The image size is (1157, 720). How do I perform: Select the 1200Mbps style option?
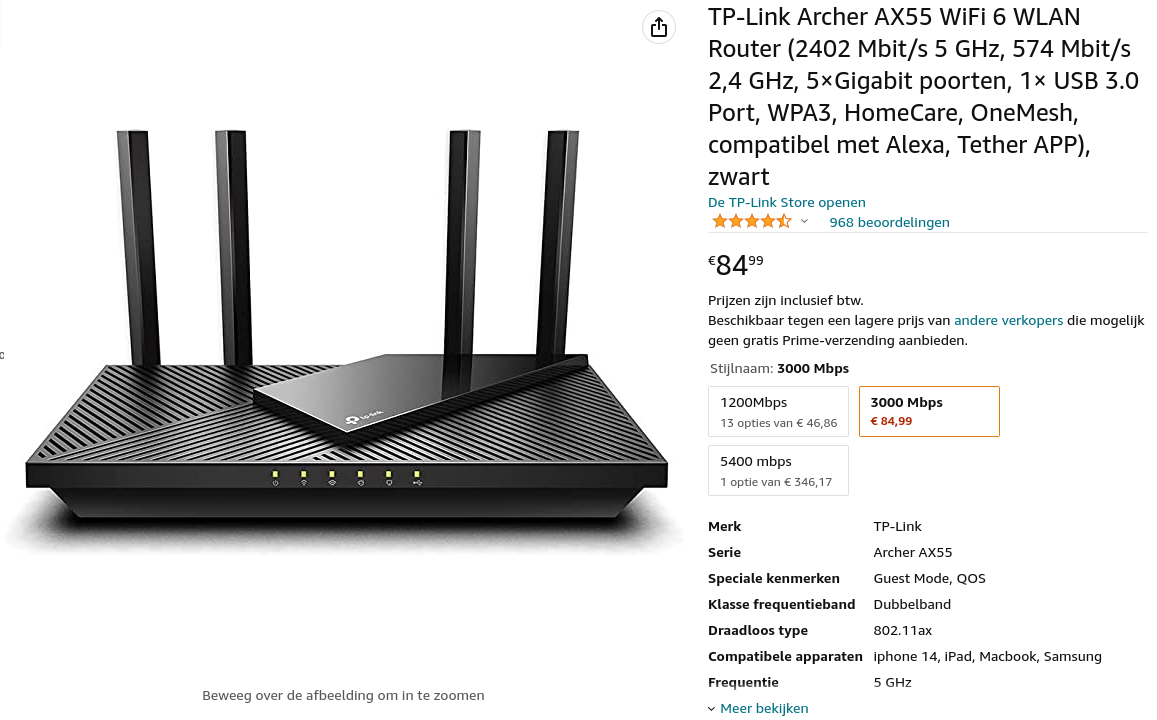(x=778, y=411)
